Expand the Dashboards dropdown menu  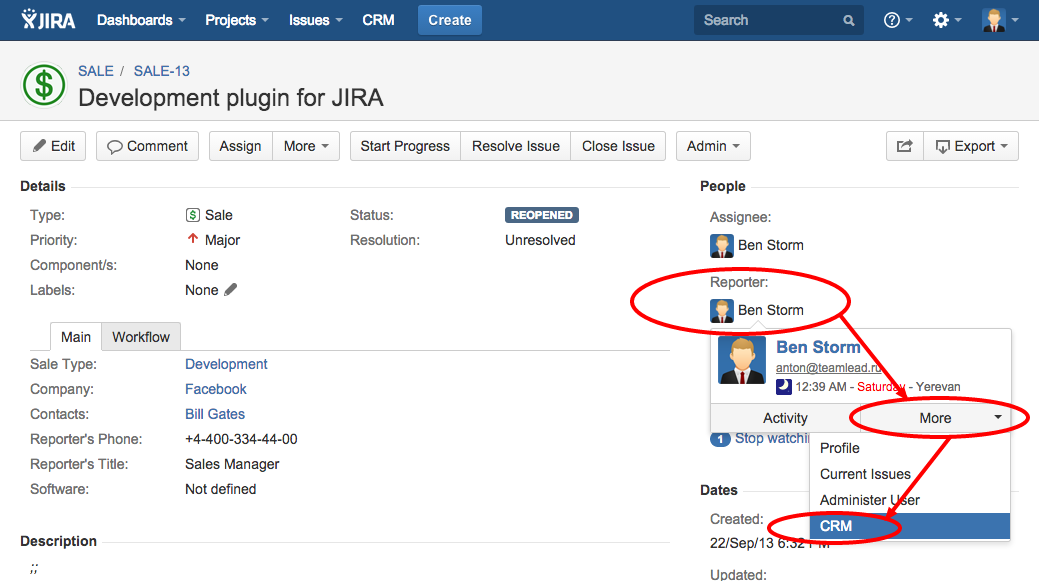click(x=141, y=20)
